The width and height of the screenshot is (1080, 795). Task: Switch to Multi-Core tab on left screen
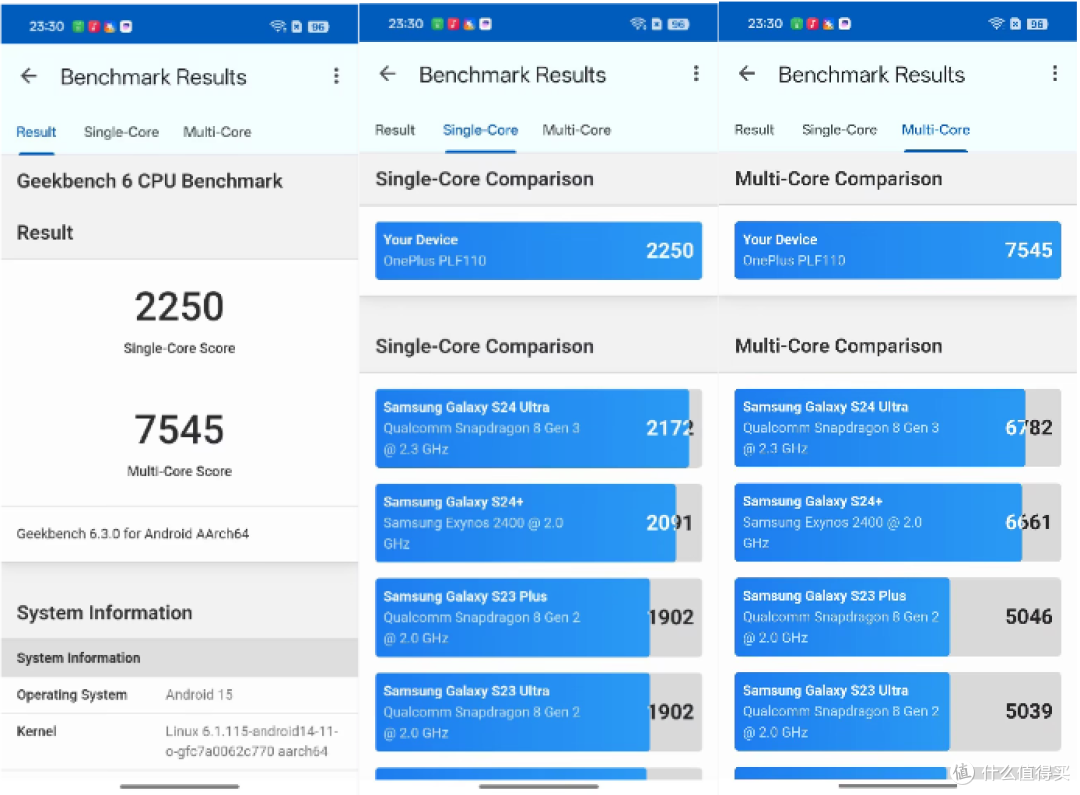[217, 132]
